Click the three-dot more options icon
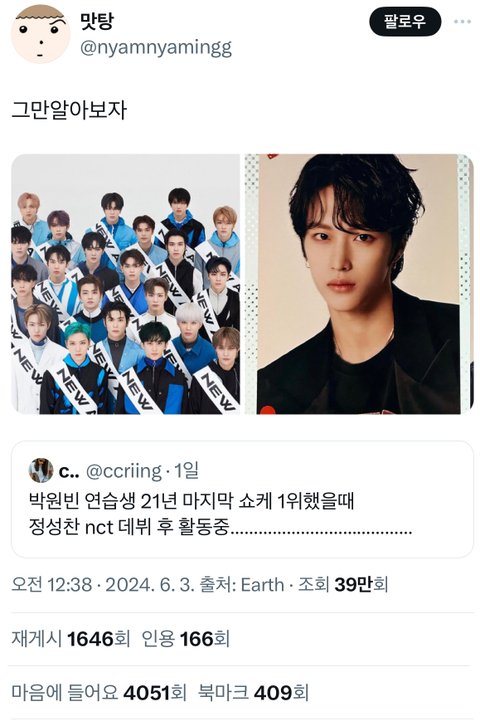The image size is (480, 721). (x=462, y=22)
